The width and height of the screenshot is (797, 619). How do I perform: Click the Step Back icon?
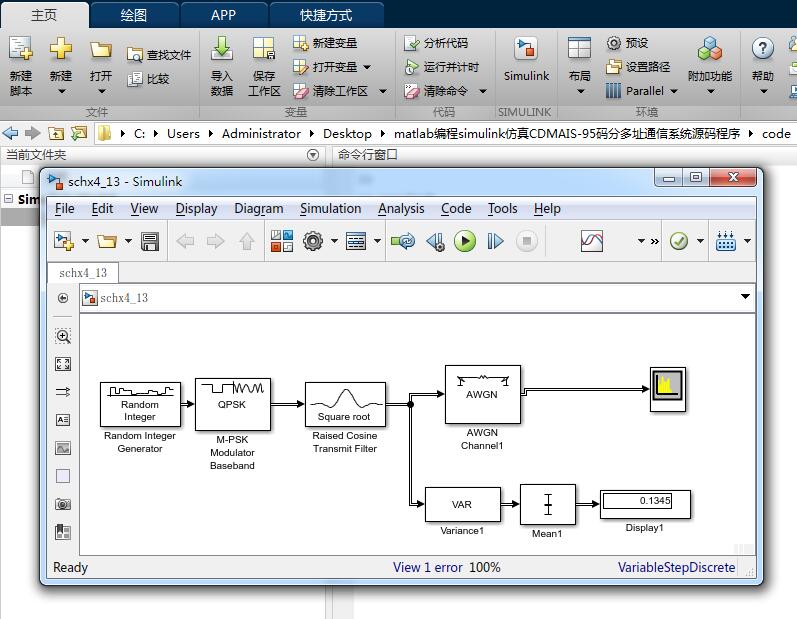click(x=435, y=241)
